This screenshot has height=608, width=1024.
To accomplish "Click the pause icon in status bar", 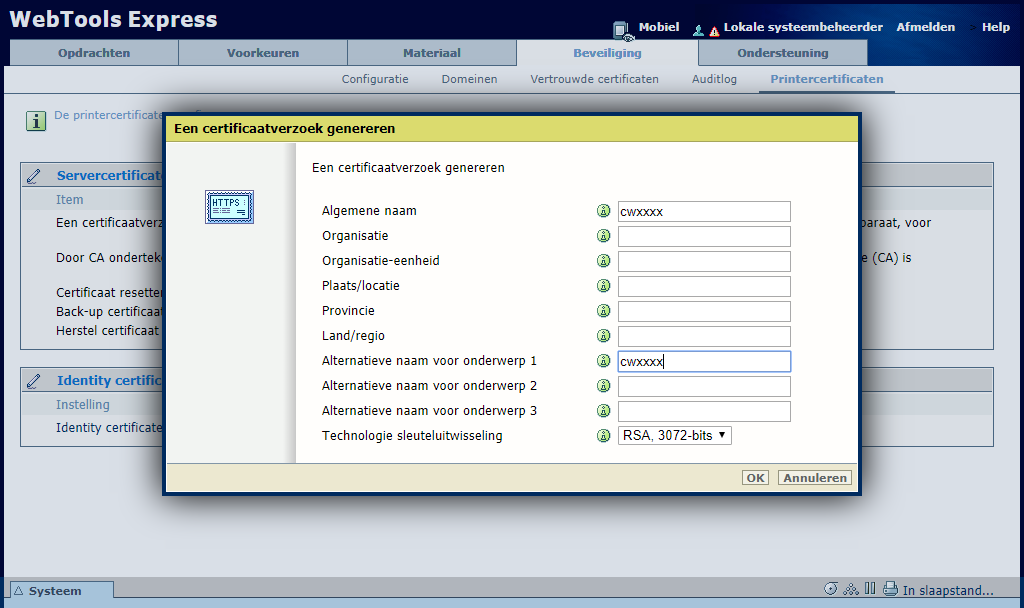I will (870, 589).
